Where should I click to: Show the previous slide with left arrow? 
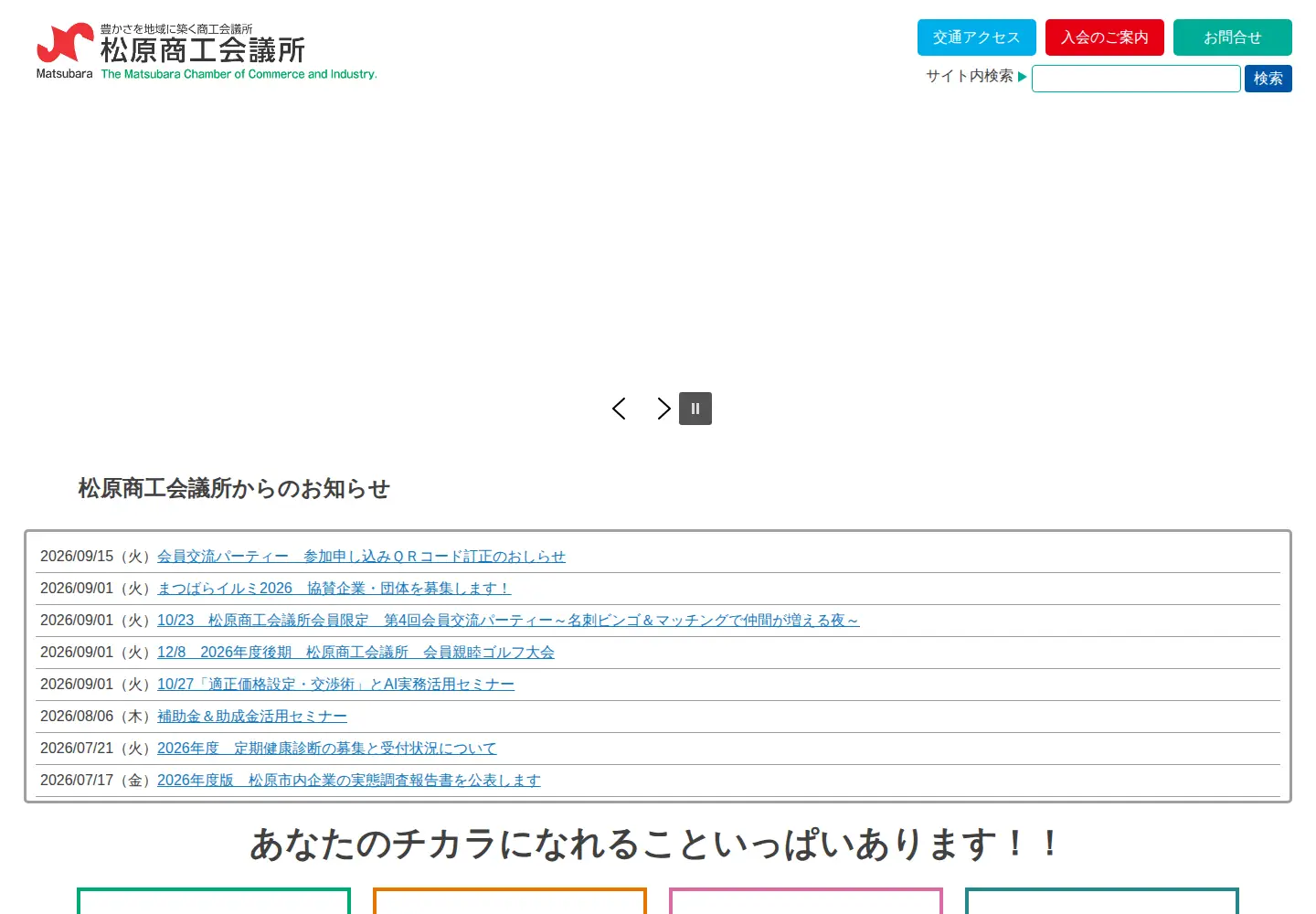tap(619, 409)
